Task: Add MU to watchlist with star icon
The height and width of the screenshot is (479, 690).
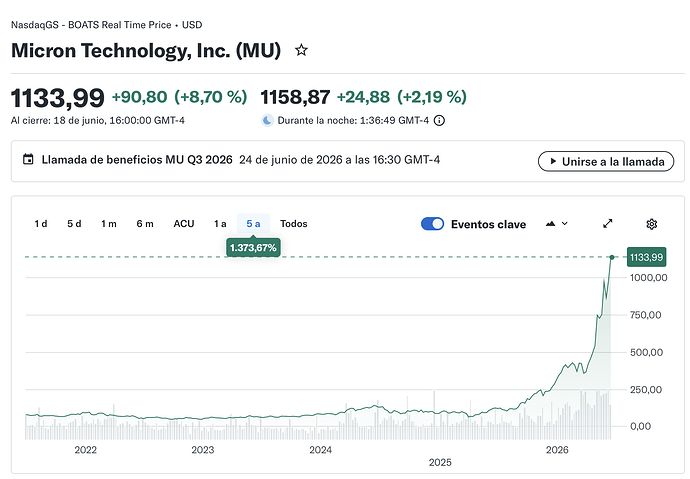Action: pyautogui.click(x=301, y=50)
